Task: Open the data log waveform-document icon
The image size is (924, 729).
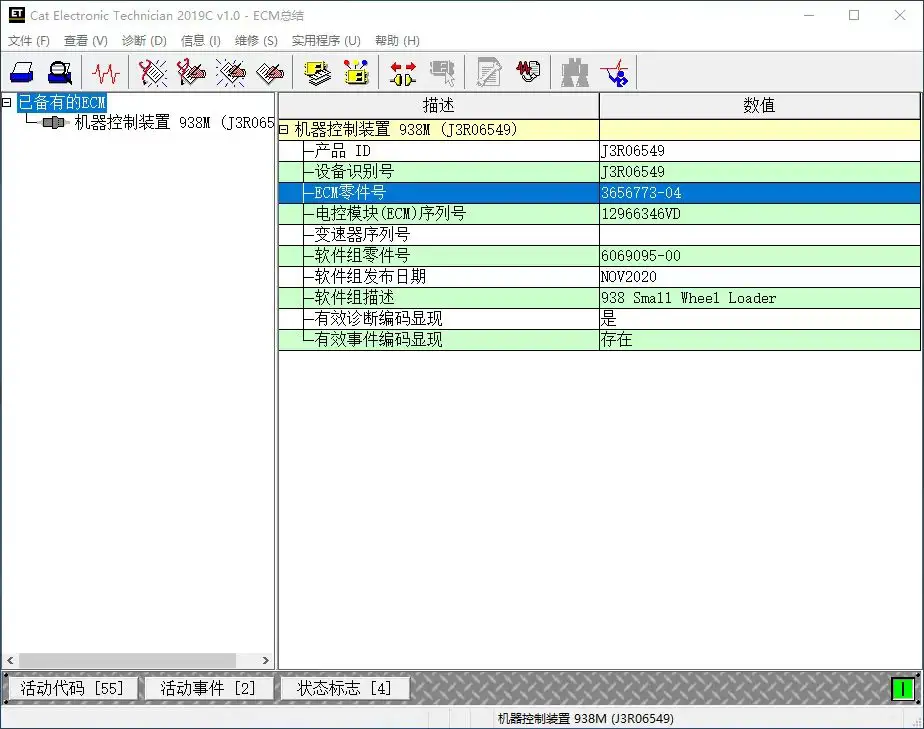Action: pyautogui.click(x=528, y=72)
